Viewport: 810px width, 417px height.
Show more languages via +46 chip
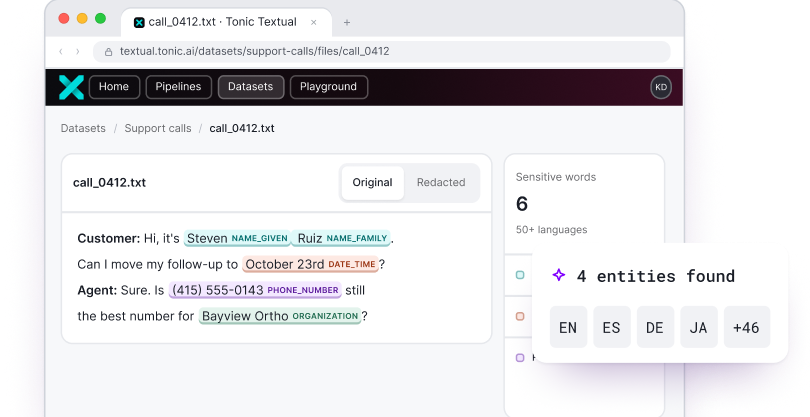tap(746, 327)
